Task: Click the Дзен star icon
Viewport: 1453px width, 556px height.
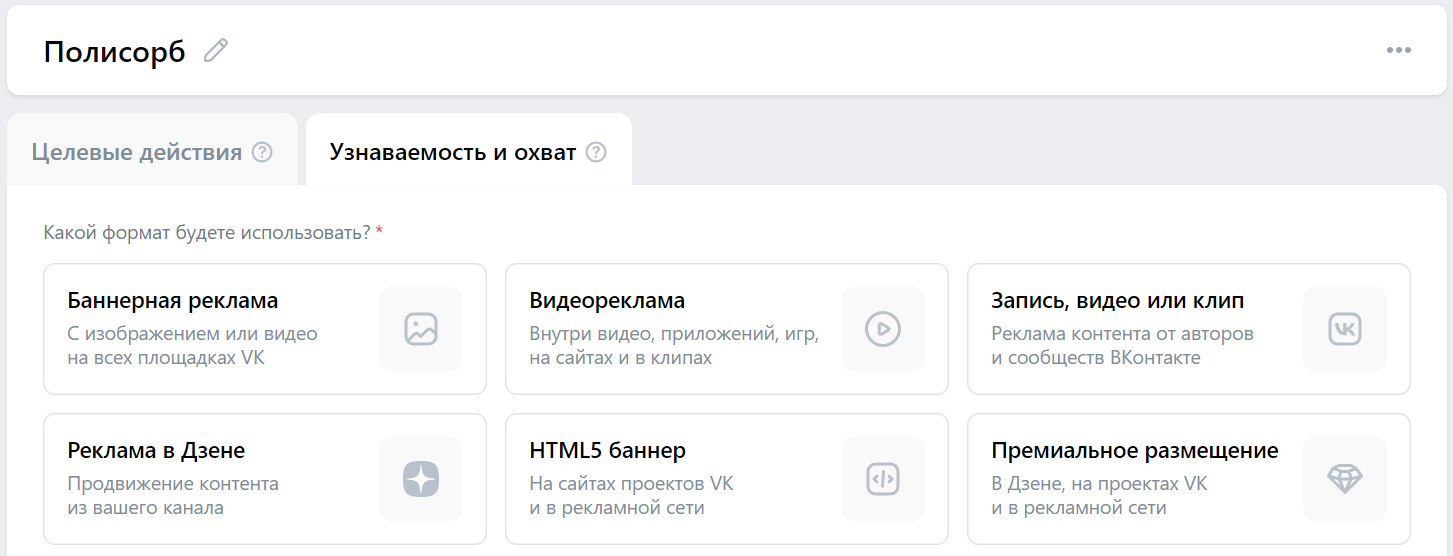Action: 421,479
